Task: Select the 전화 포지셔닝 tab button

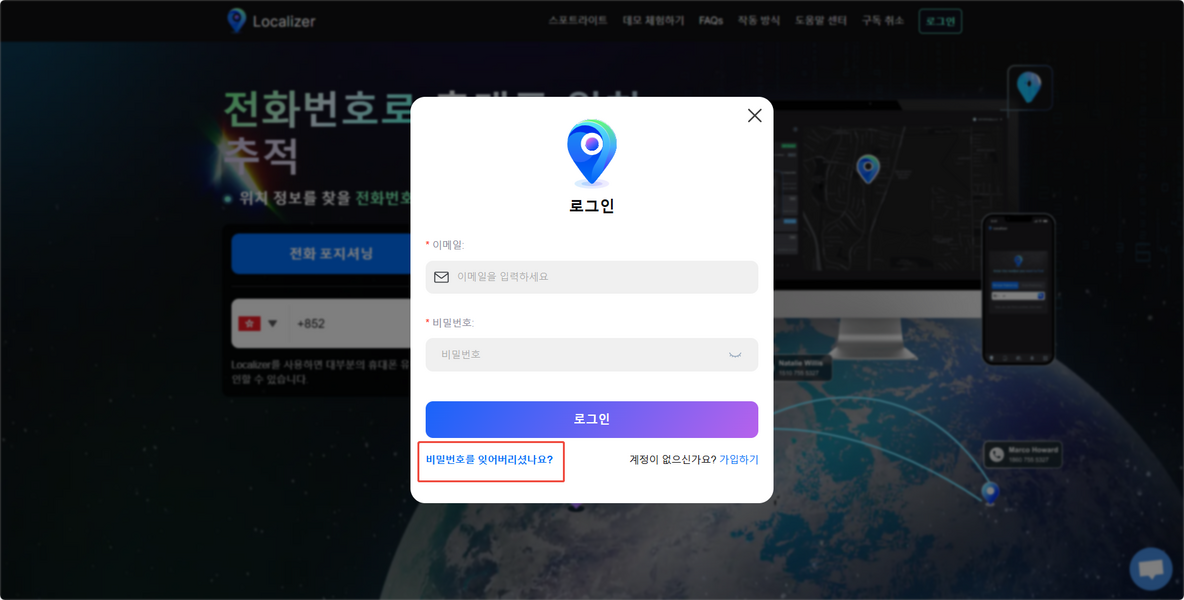Action: [x=331, y=254]
